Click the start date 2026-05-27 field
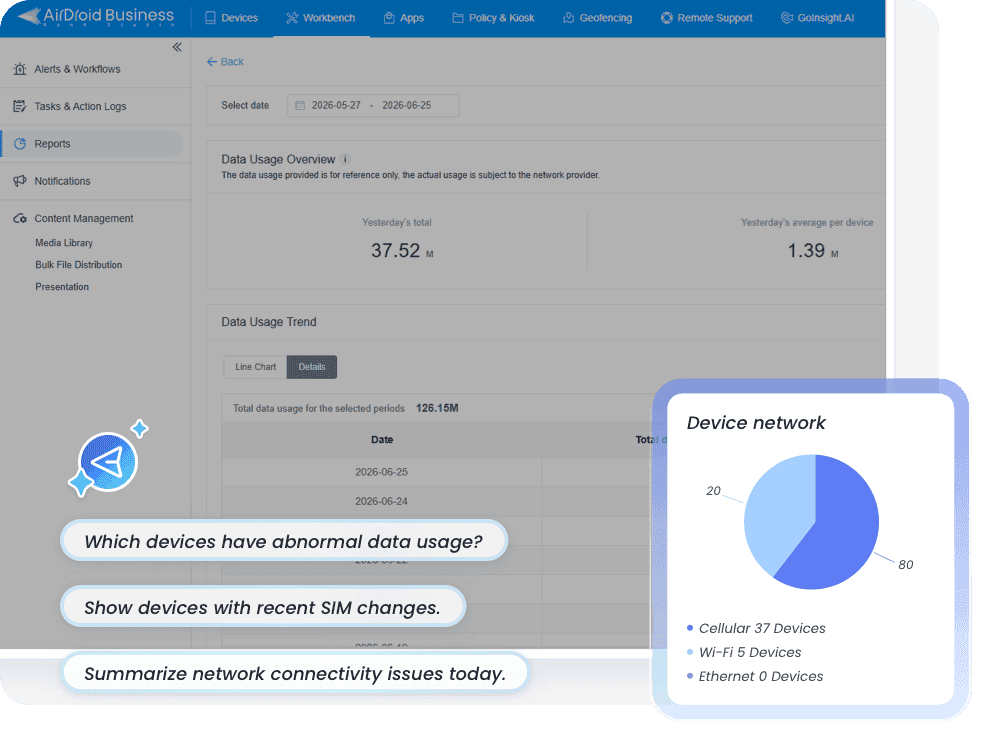 [336, 106]
